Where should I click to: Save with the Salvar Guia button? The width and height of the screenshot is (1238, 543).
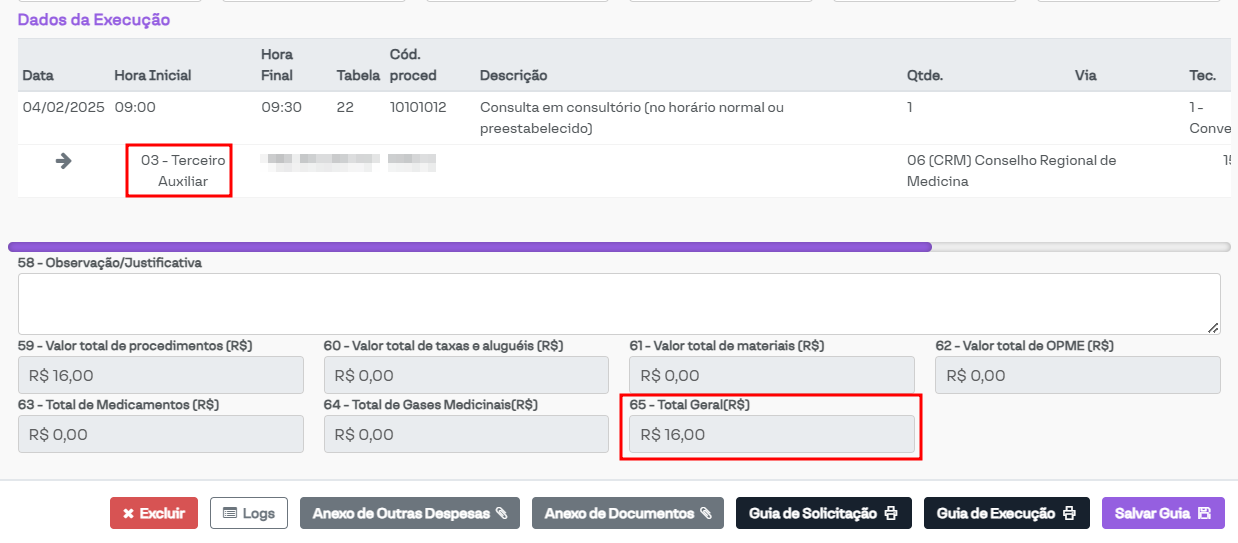[1163, 513]
